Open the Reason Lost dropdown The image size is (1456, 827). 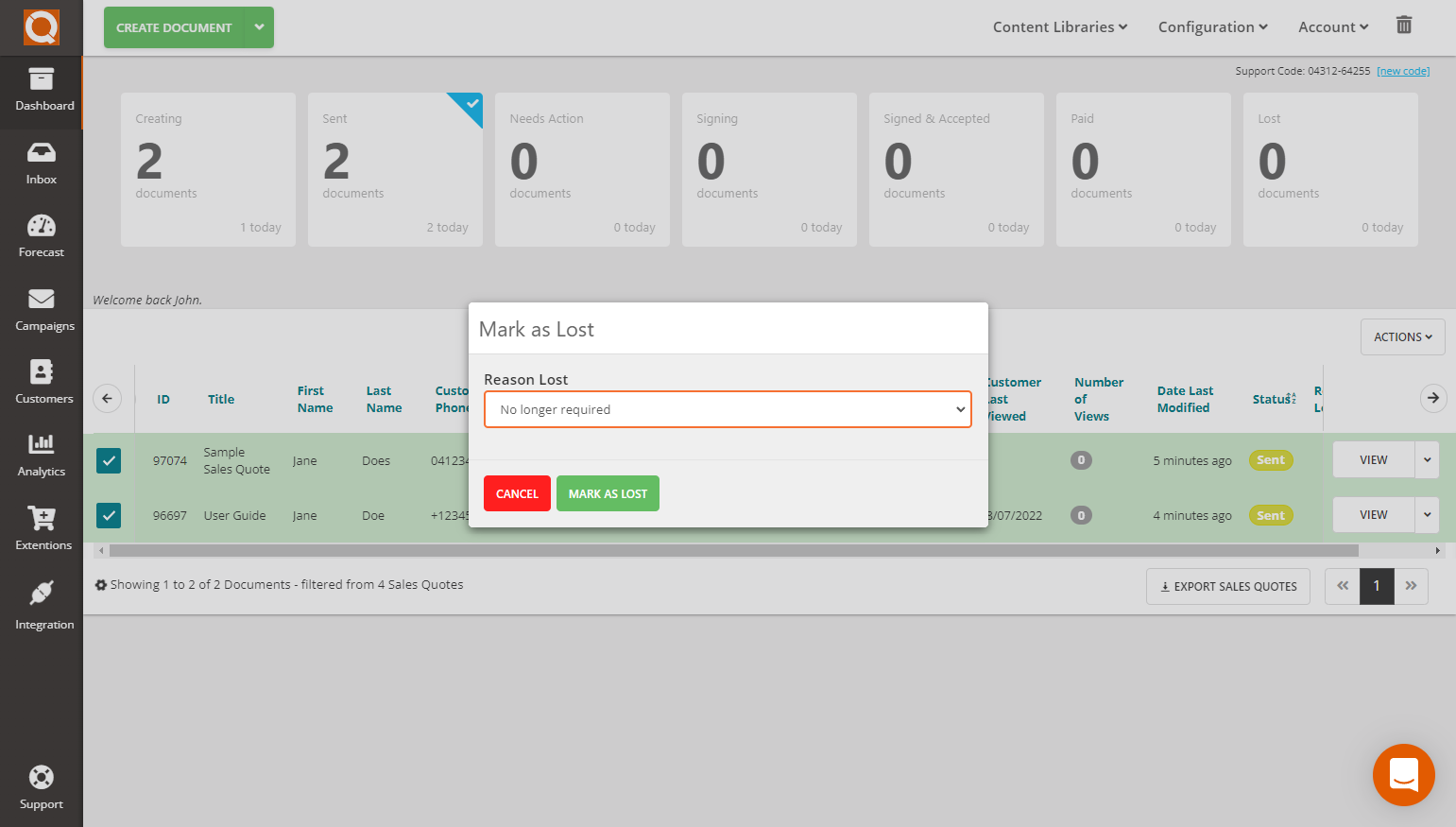click(727, 409)
